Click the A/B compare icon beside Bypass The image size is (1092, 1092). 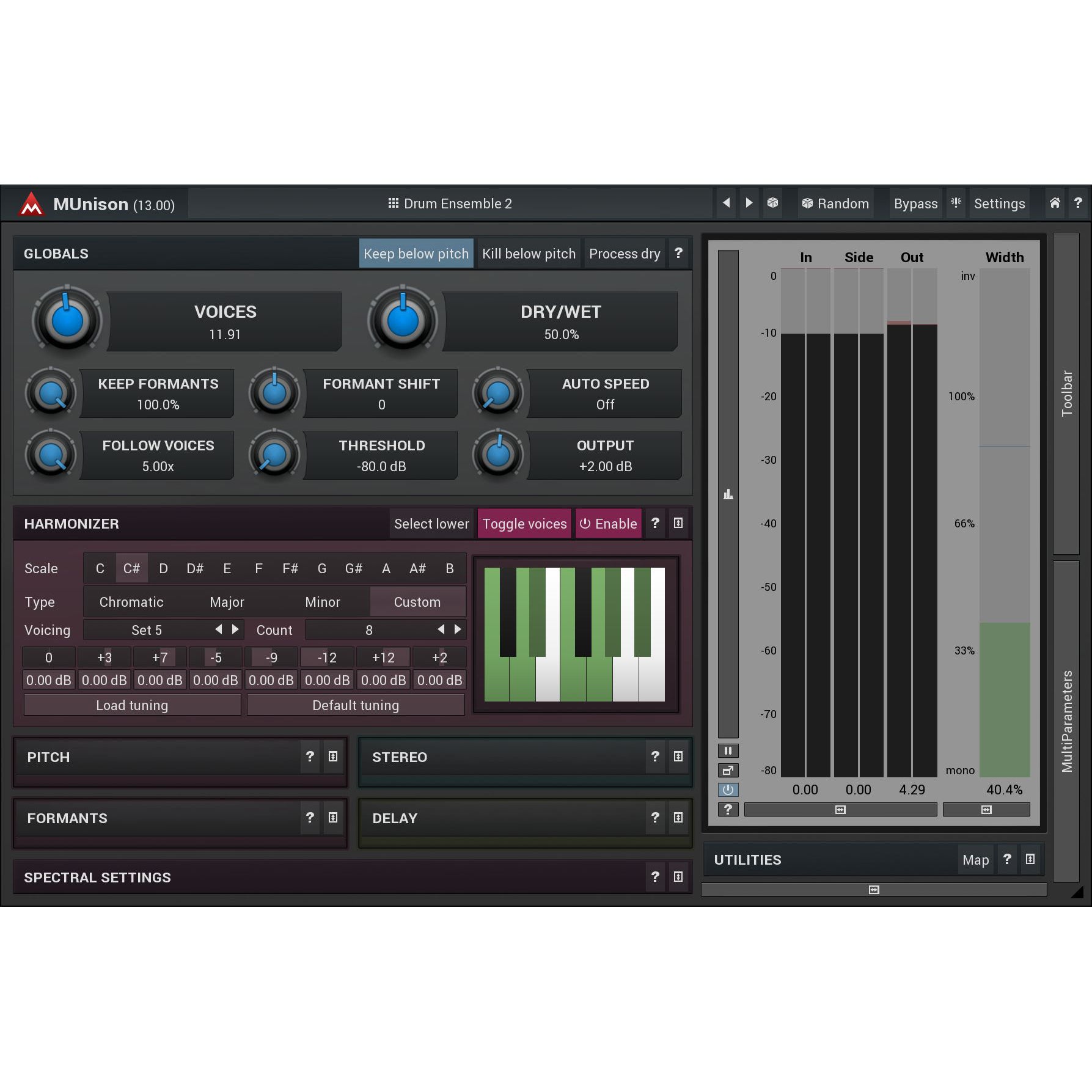[956, 203]
